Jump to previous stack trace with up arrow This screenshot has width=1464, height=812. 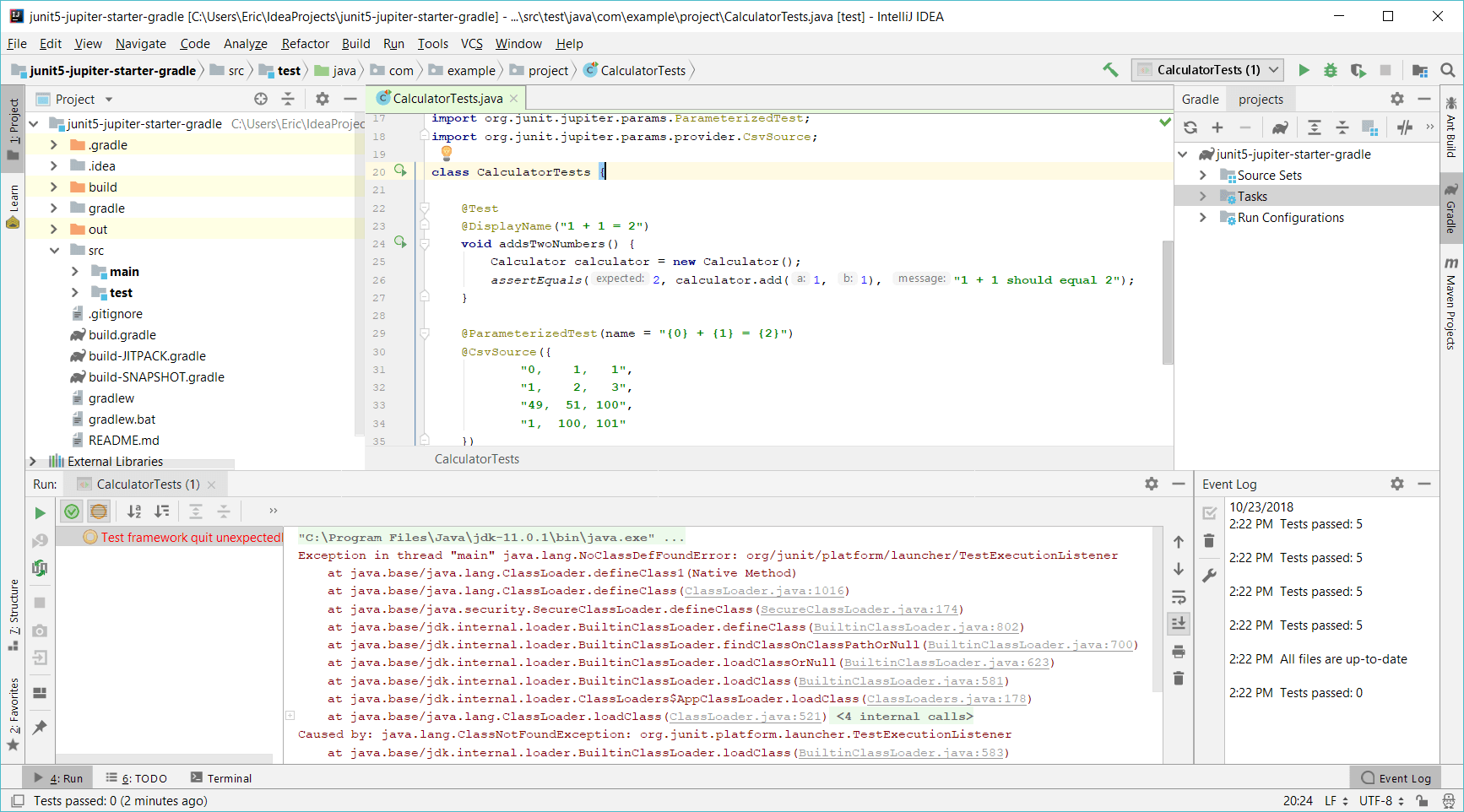click(x=1179, y=542)
